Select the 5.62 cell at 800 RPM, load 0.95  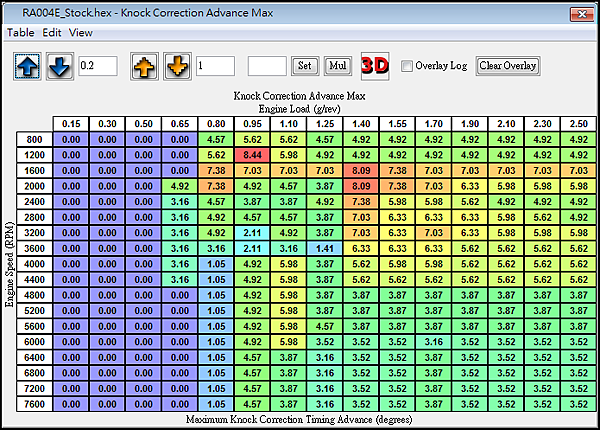(253, 140)
